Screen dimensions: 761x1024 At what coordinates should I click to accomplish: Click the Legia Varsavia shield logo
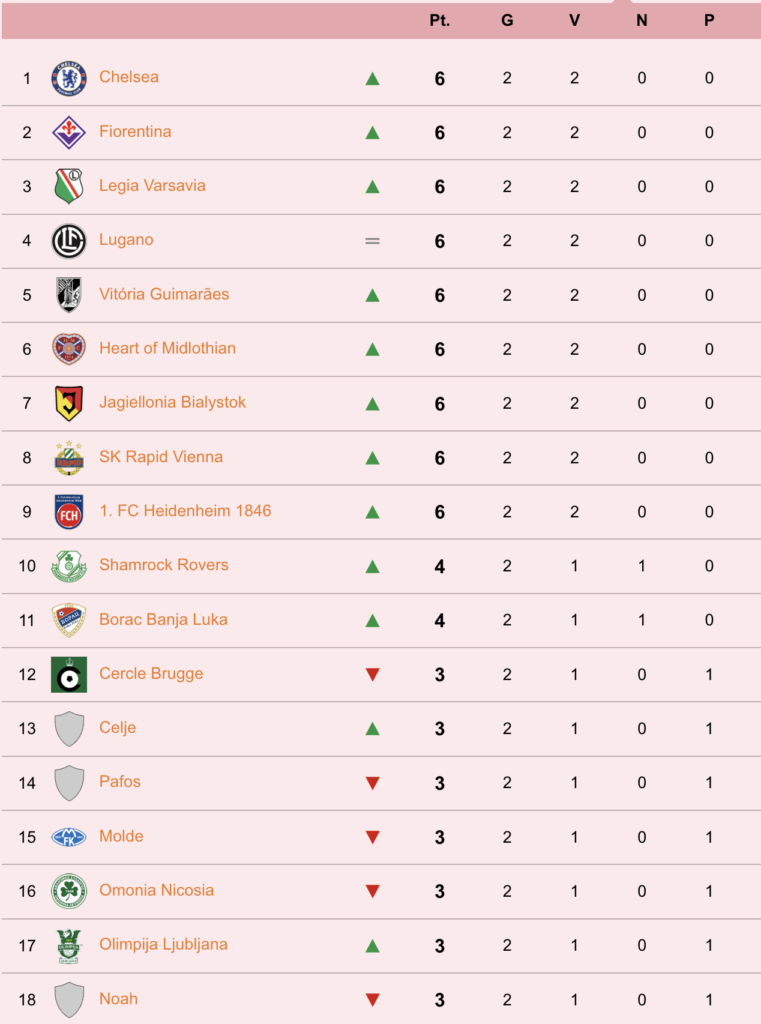pyautogui.click(x=69, y=186)
